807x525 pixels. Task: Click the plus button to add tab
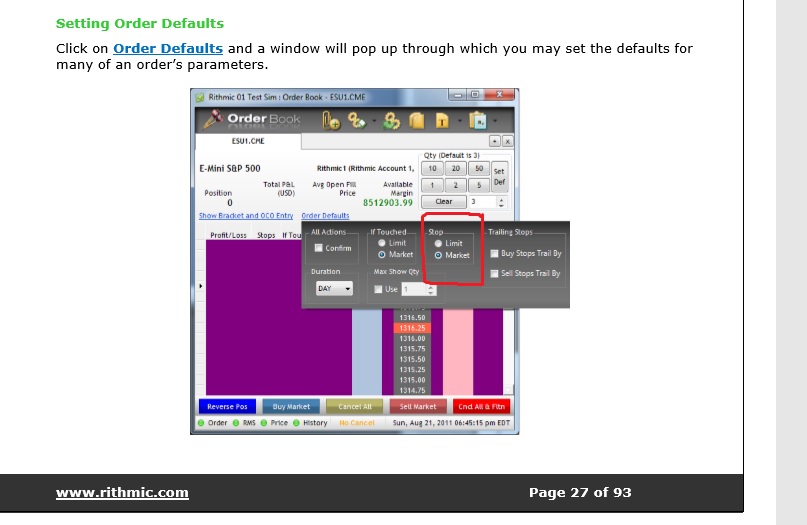pyautogui.click(x=495, y=141)
